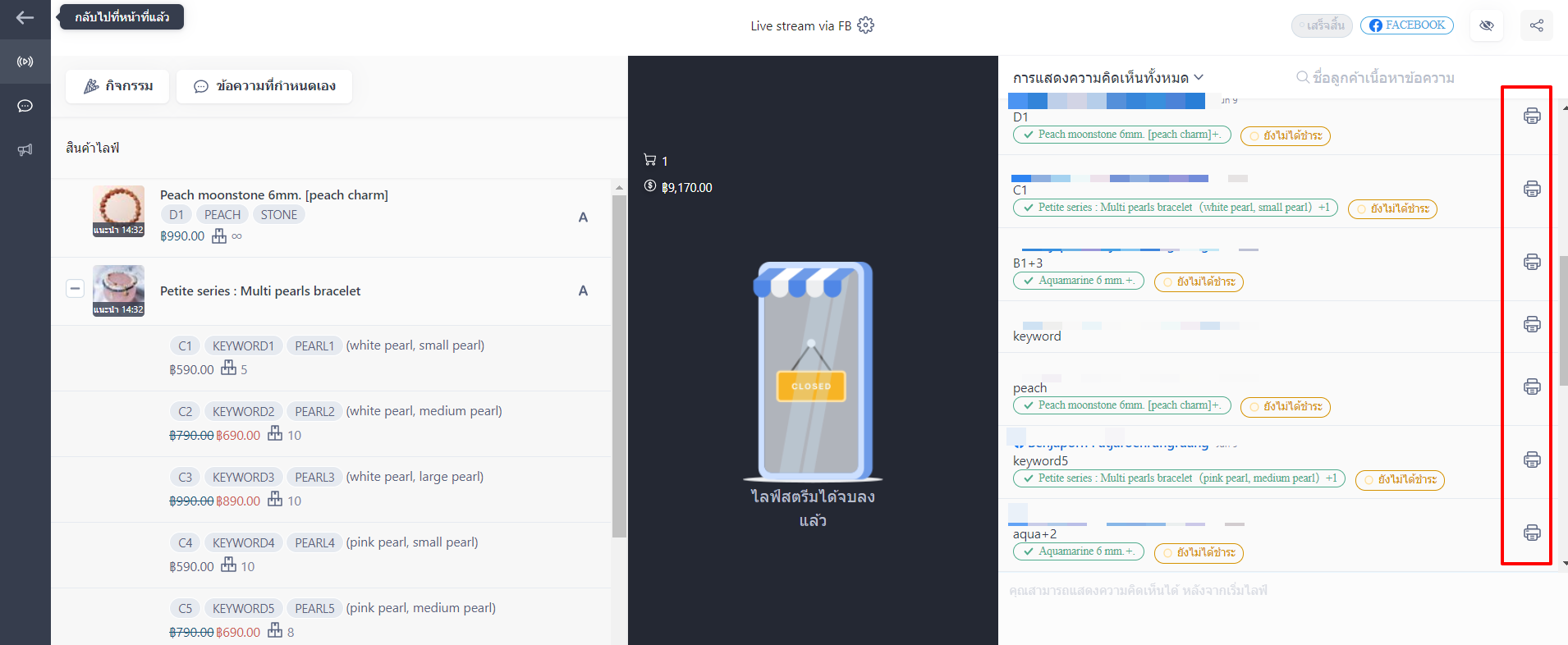Click unpaid status badge on peach comment

(x=1286, y=407)
